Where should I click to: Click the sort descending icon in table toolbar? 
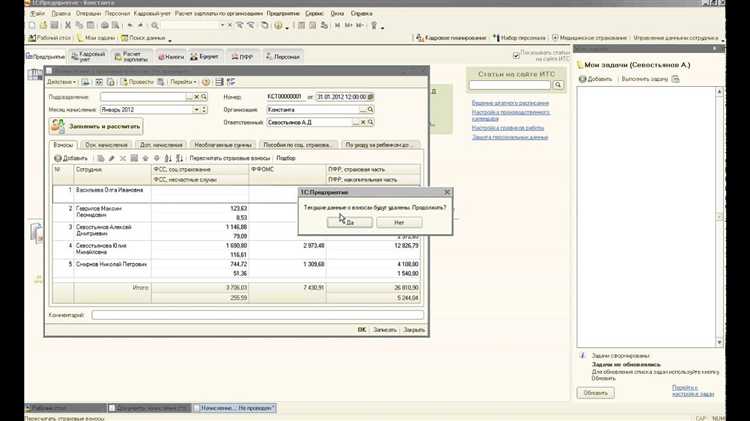click(179, 158)
